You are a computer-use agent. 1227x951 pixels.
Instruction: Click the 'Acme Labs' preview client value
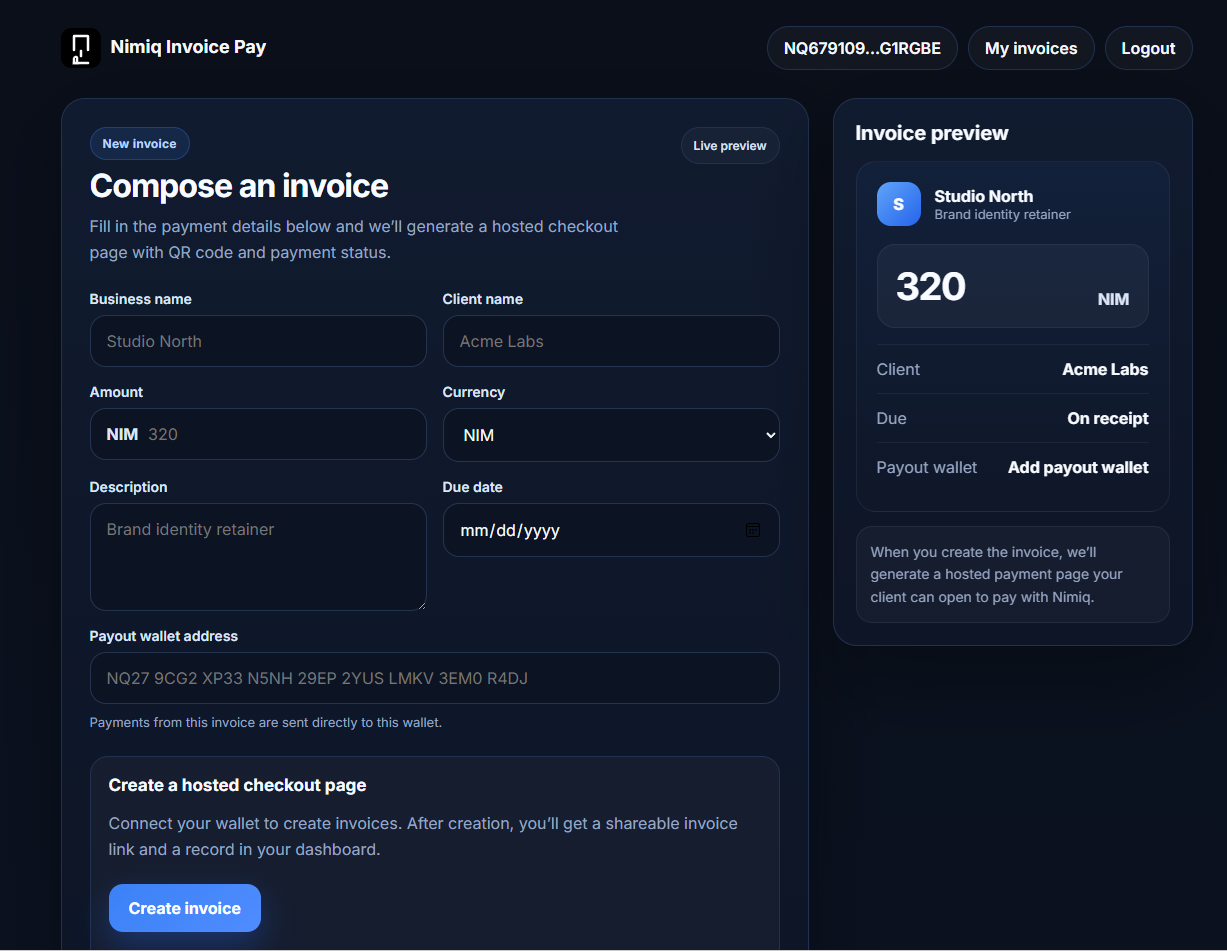coord(1105,369)
